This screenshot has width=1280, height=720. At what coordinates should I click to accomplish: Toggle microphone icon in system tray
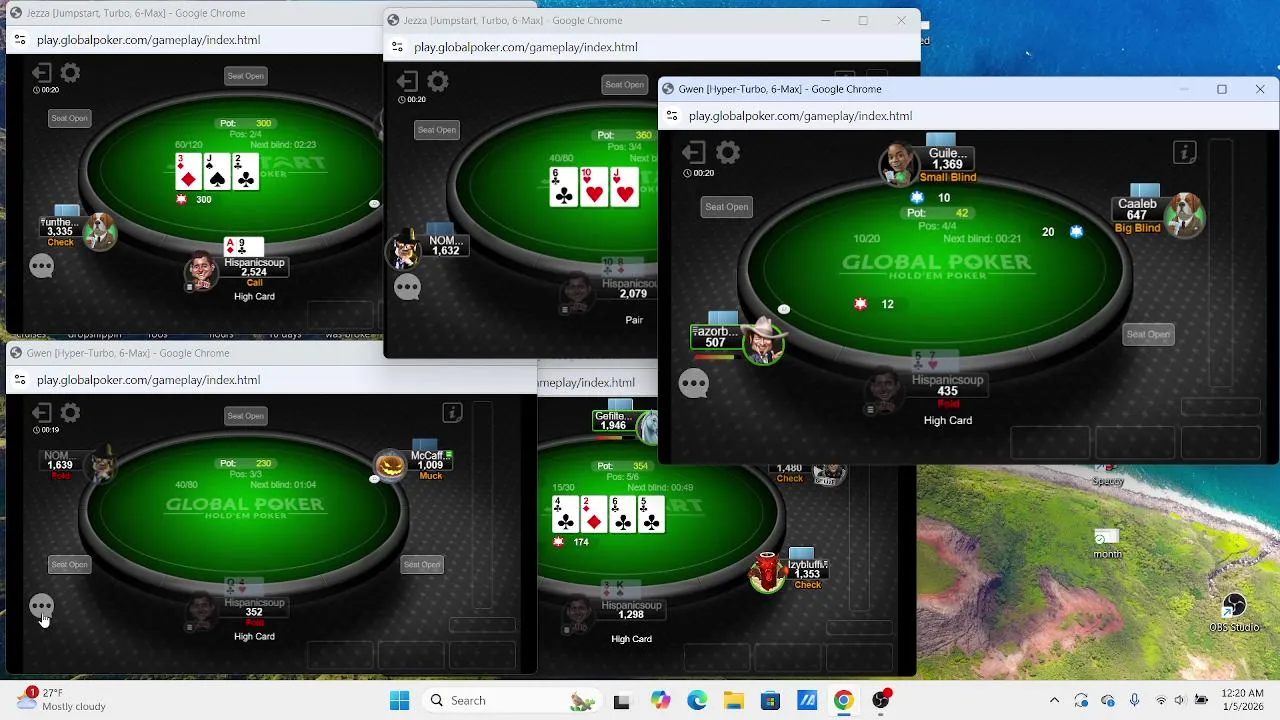coord(1134,700)
